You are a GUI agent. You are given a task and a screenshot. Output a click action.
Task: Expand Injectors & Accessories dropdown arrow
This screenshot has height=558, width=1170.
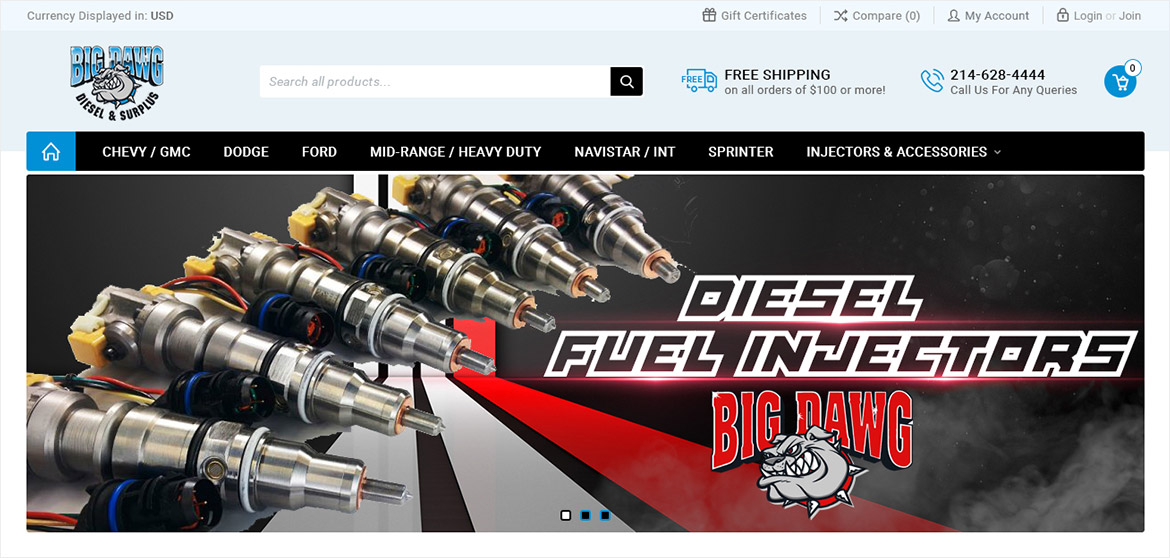point(998,152)
